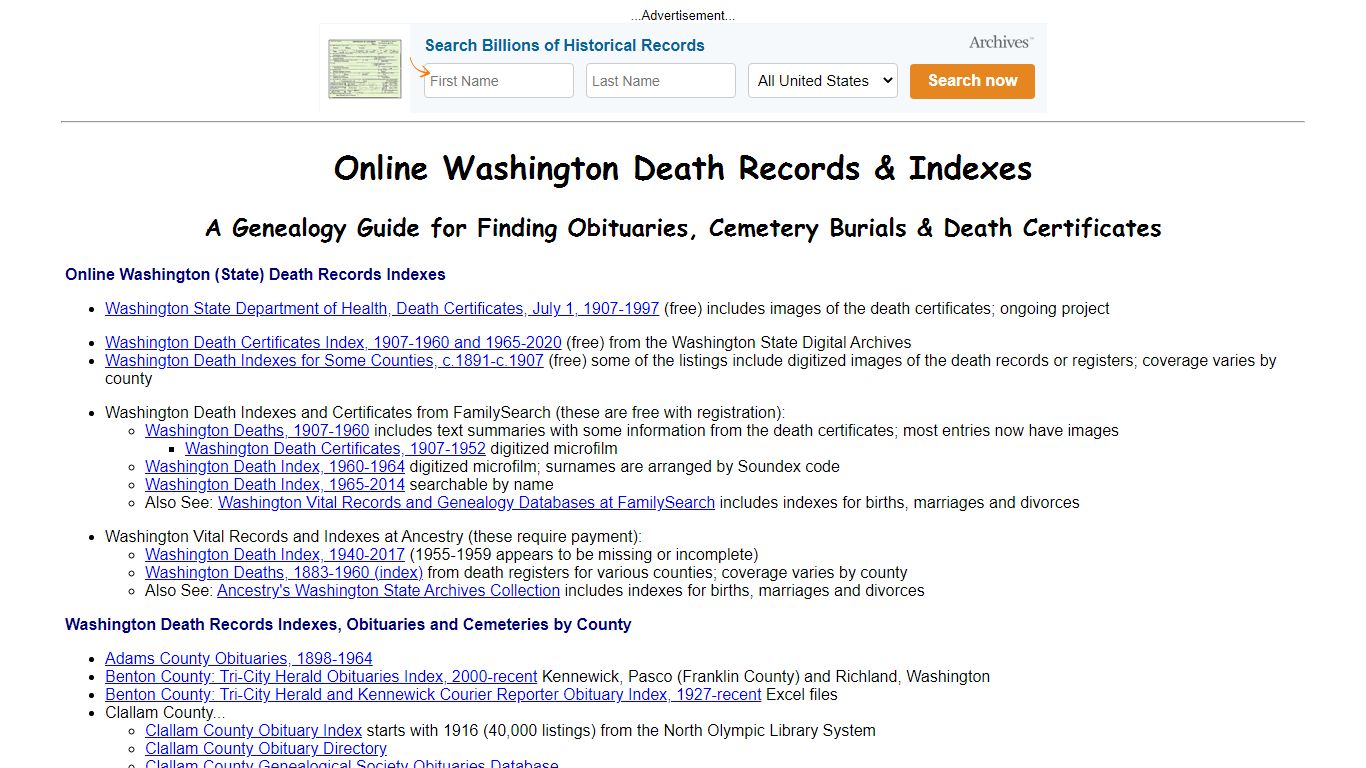Open Washington Death Index, 1940-2017 Ancestry link
Screen dimensions: 1366x768
coord(275,554)
